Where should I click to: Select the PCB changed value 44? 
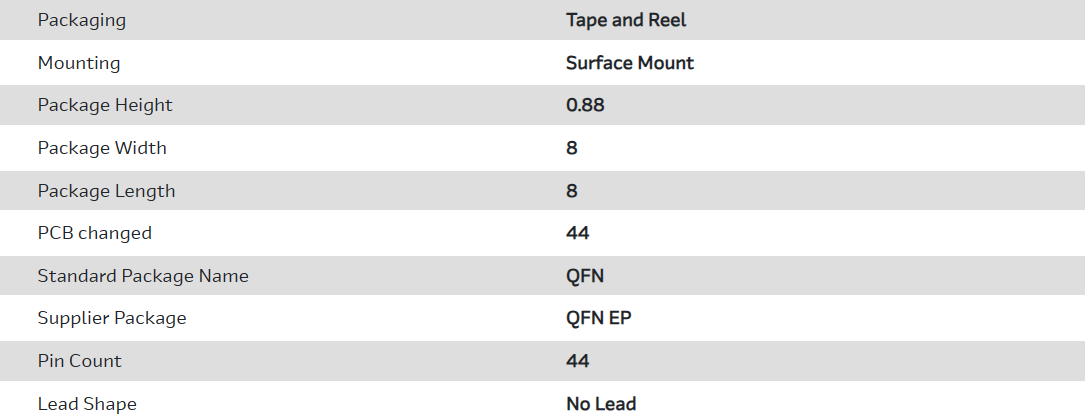click(x=578, y=233)
